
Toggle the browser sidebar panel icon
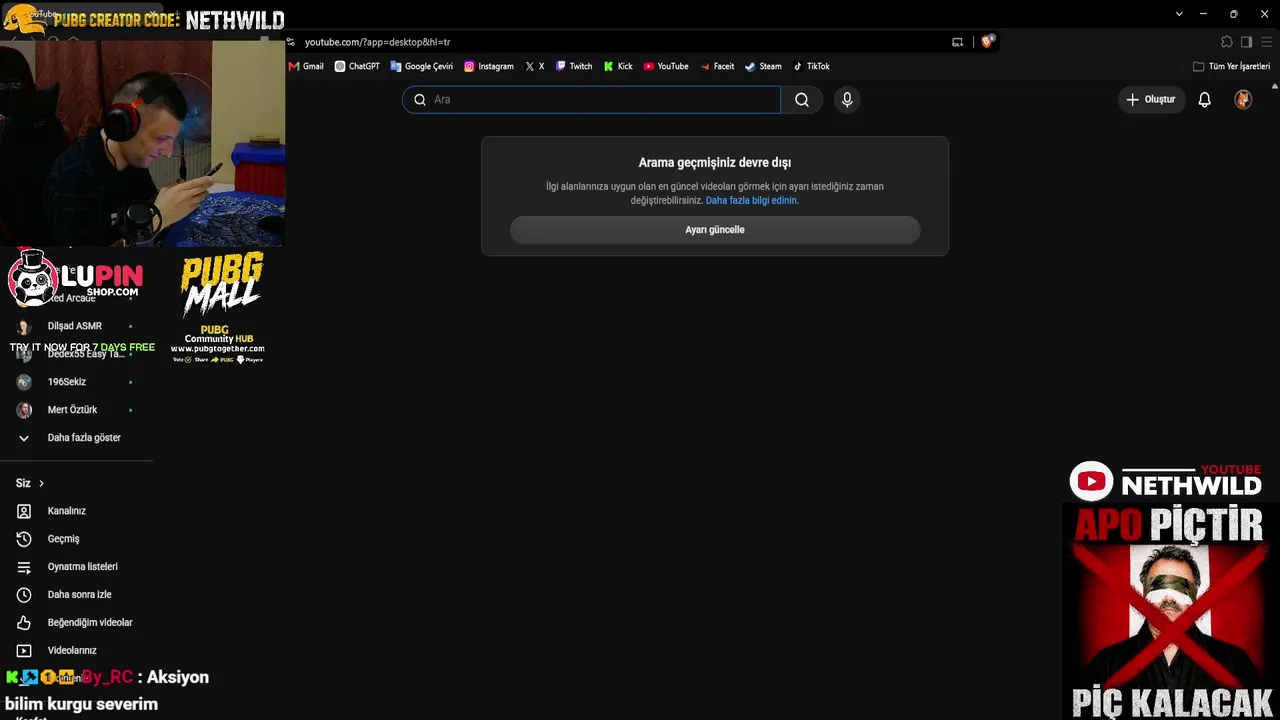click(x=1246, y=42)
